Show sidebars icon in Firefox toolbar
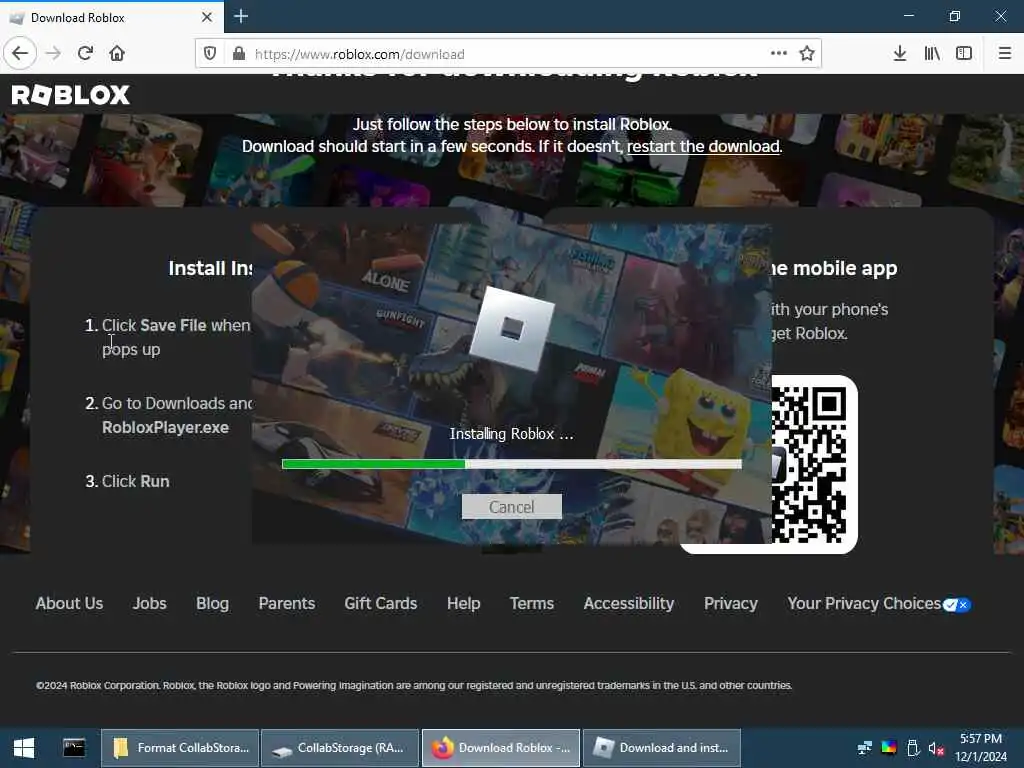The image size is (1024, 768). (x=964, y=54)
